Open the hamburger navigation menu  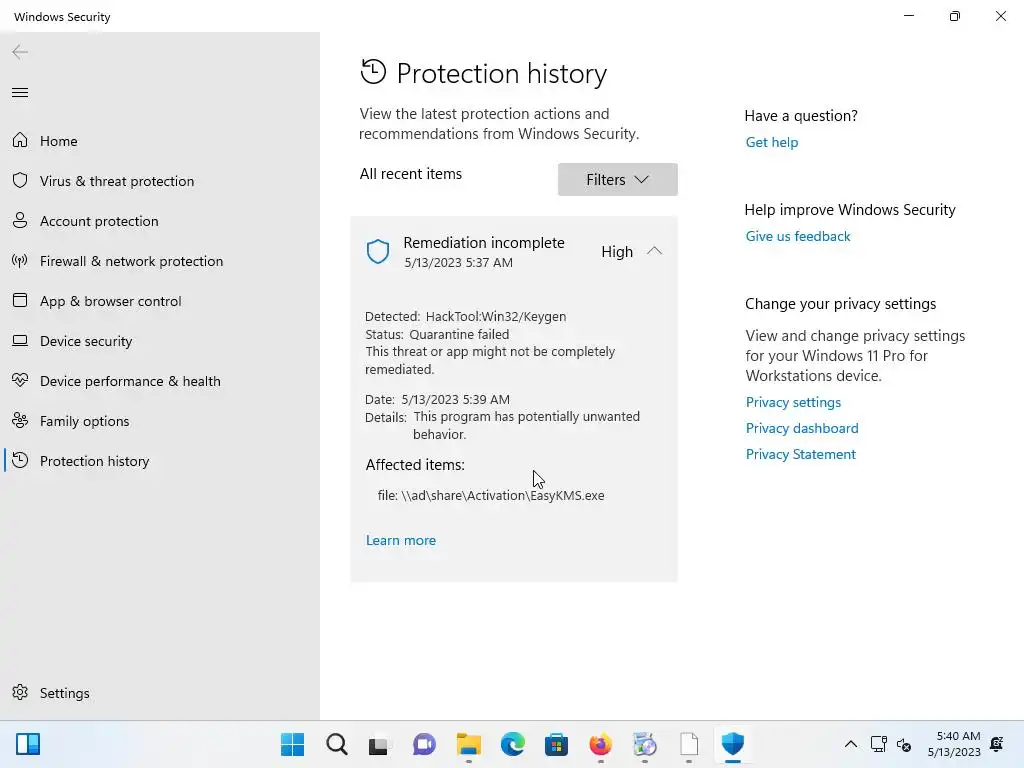click(x=20, y=93)
